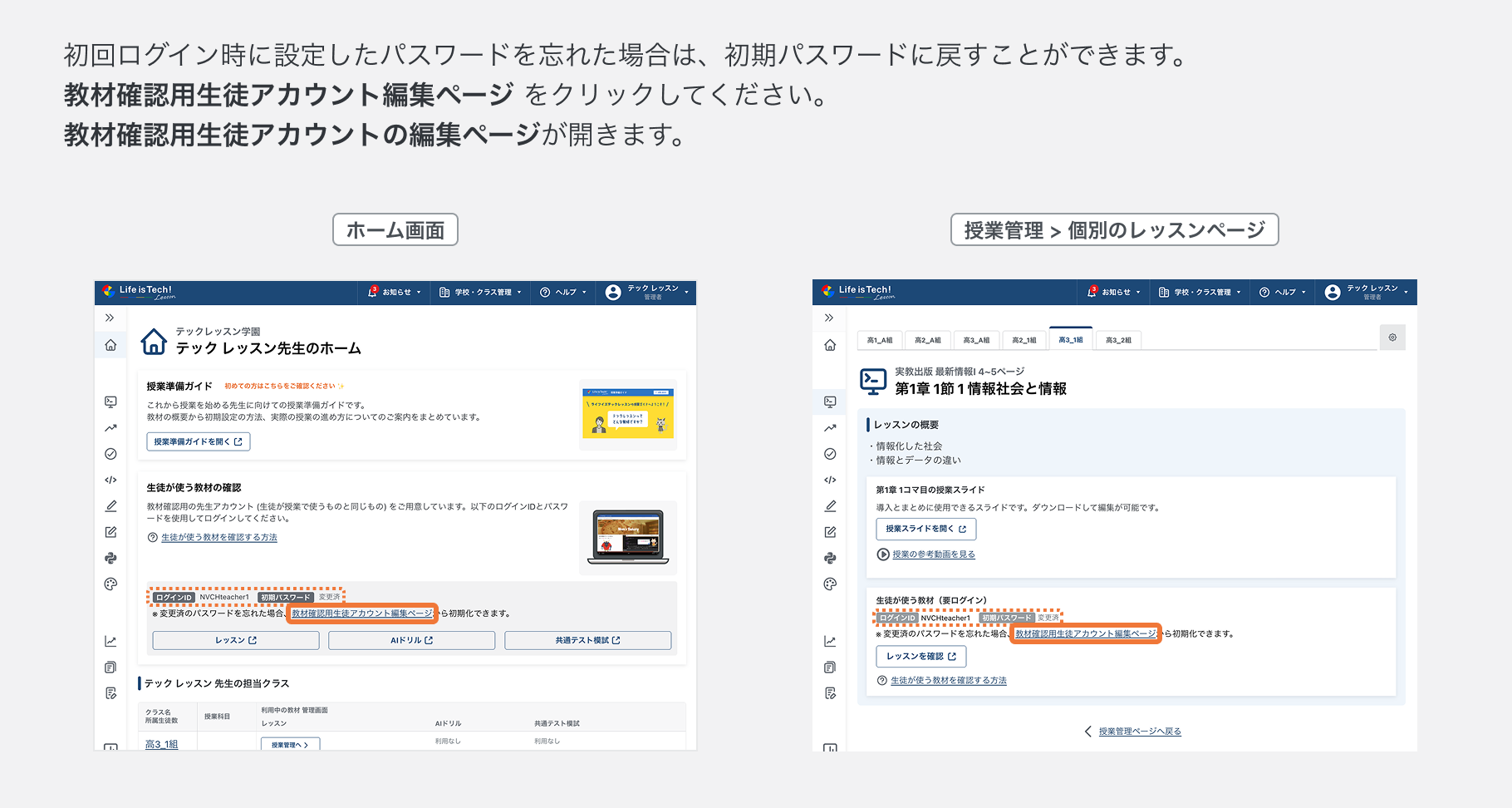Click the 授業管理へ button in the class table

(290, 745)
